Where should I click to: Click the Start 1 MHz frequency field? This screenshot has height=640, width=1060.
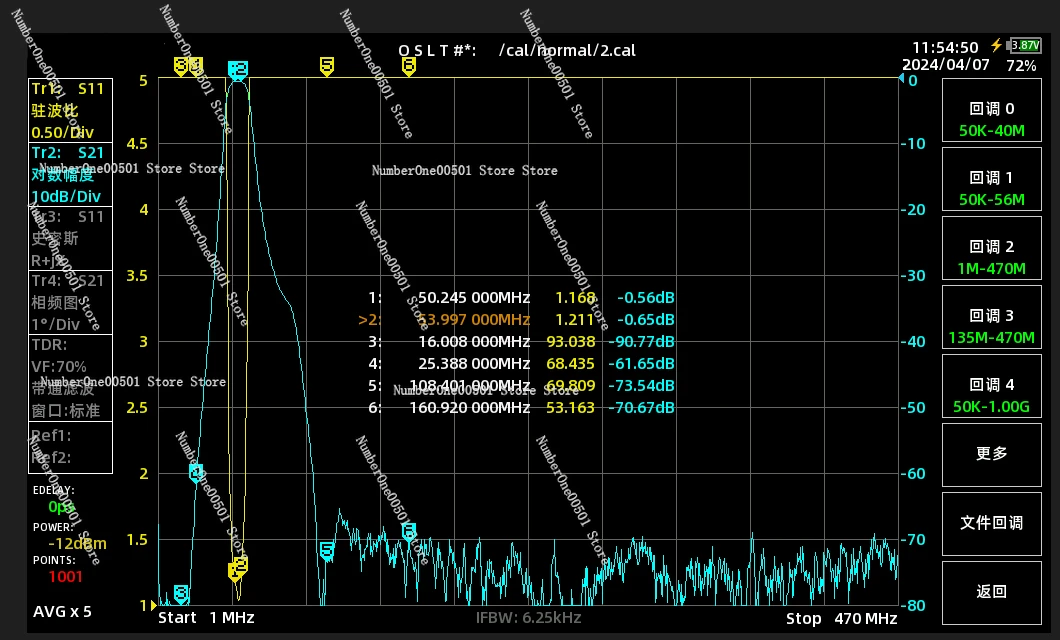207,618
